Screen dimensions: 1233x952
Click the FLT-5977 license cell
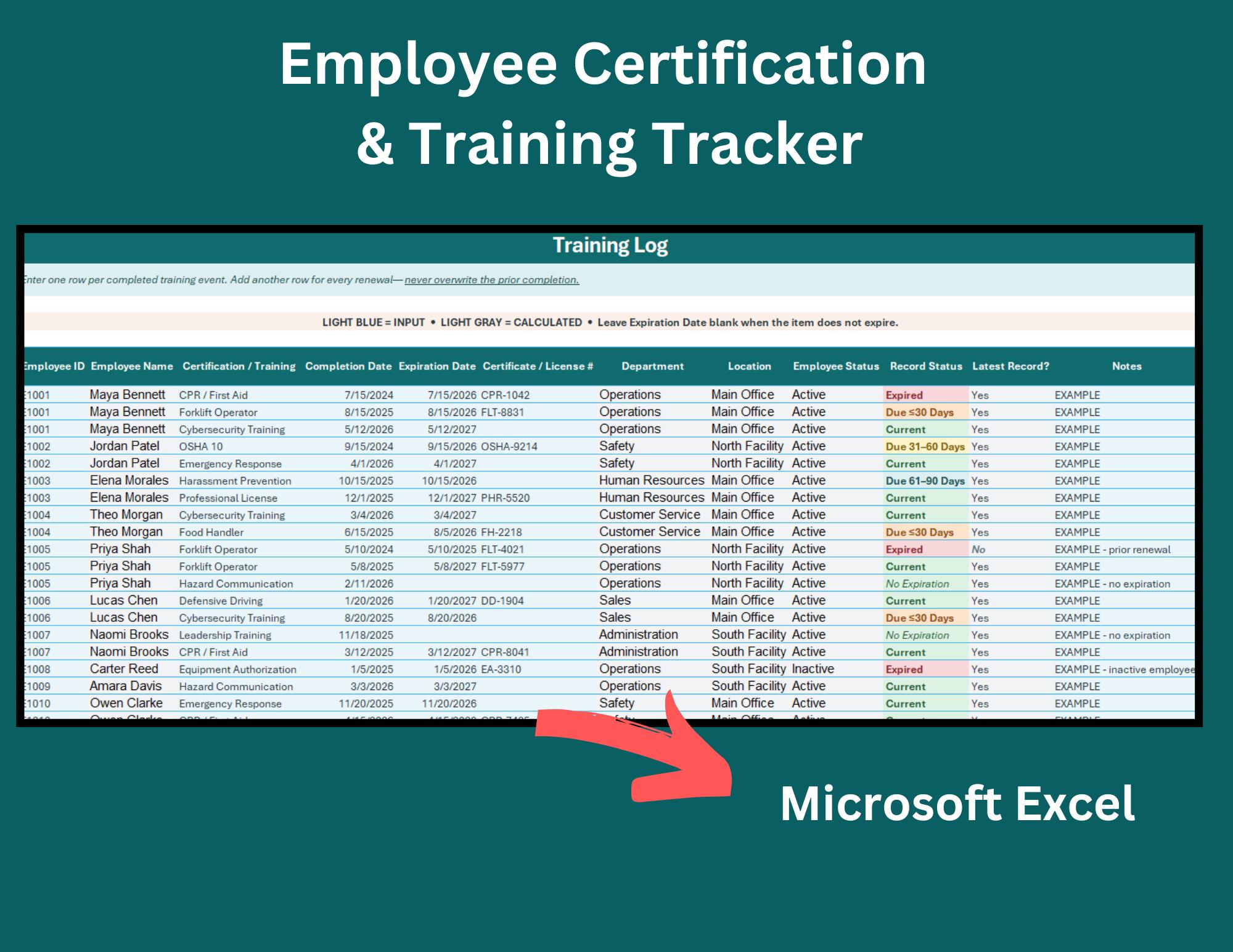click(502, 567)
